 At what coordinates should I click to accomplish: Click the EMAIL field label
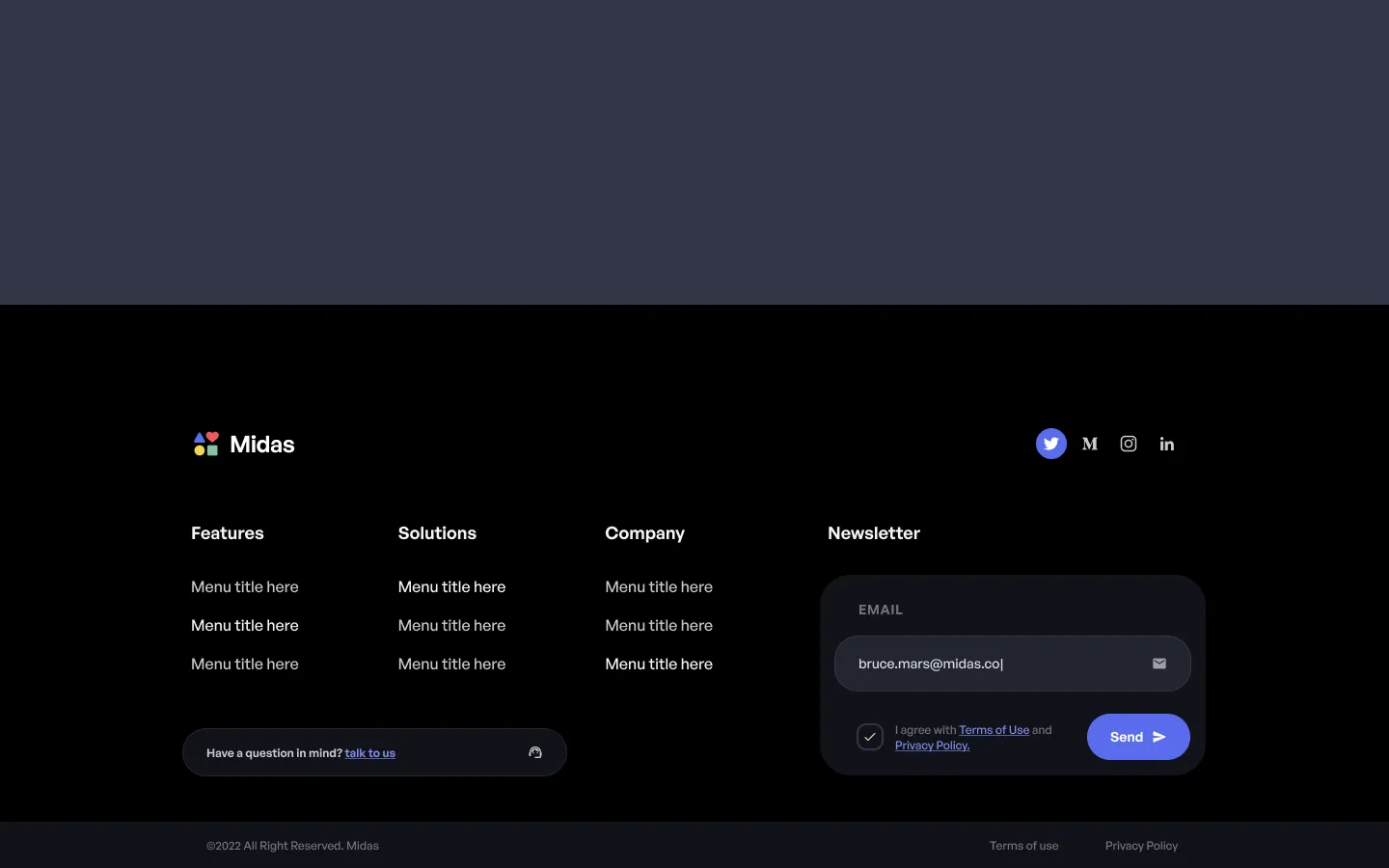pyautogui.click(x=881, y=610)
